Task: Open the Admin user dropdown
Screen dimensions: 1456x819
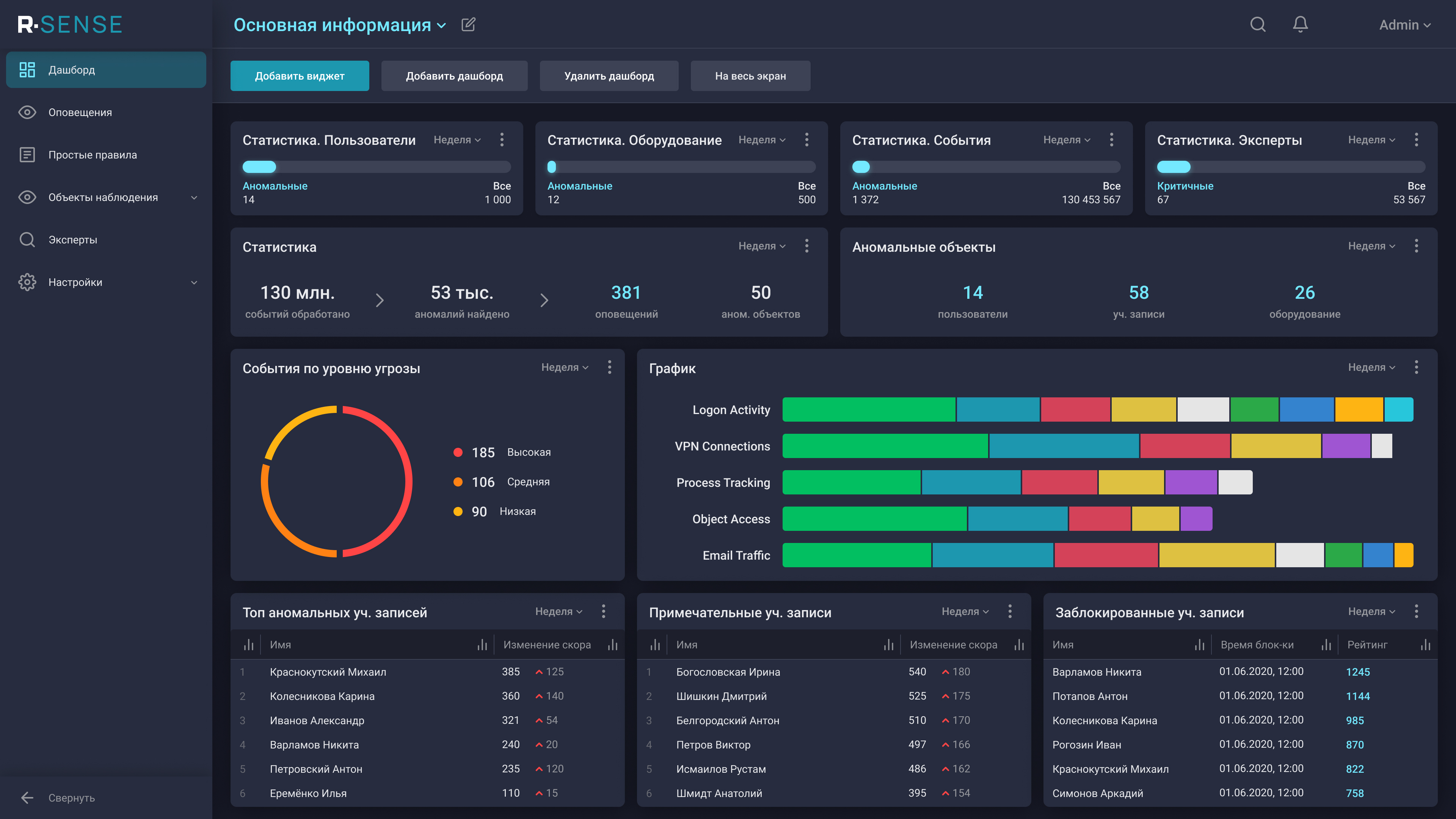Action: point(1404,25)
